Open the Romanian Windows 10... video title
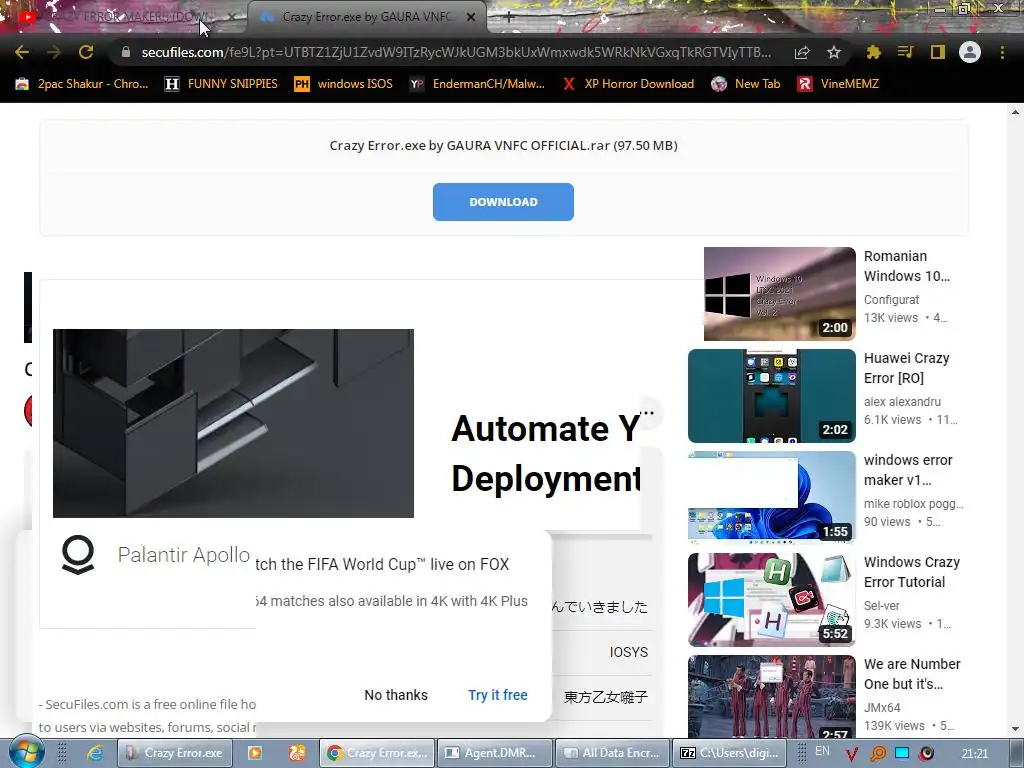This screenshot has height=768, width=1024. click(907, 266)
